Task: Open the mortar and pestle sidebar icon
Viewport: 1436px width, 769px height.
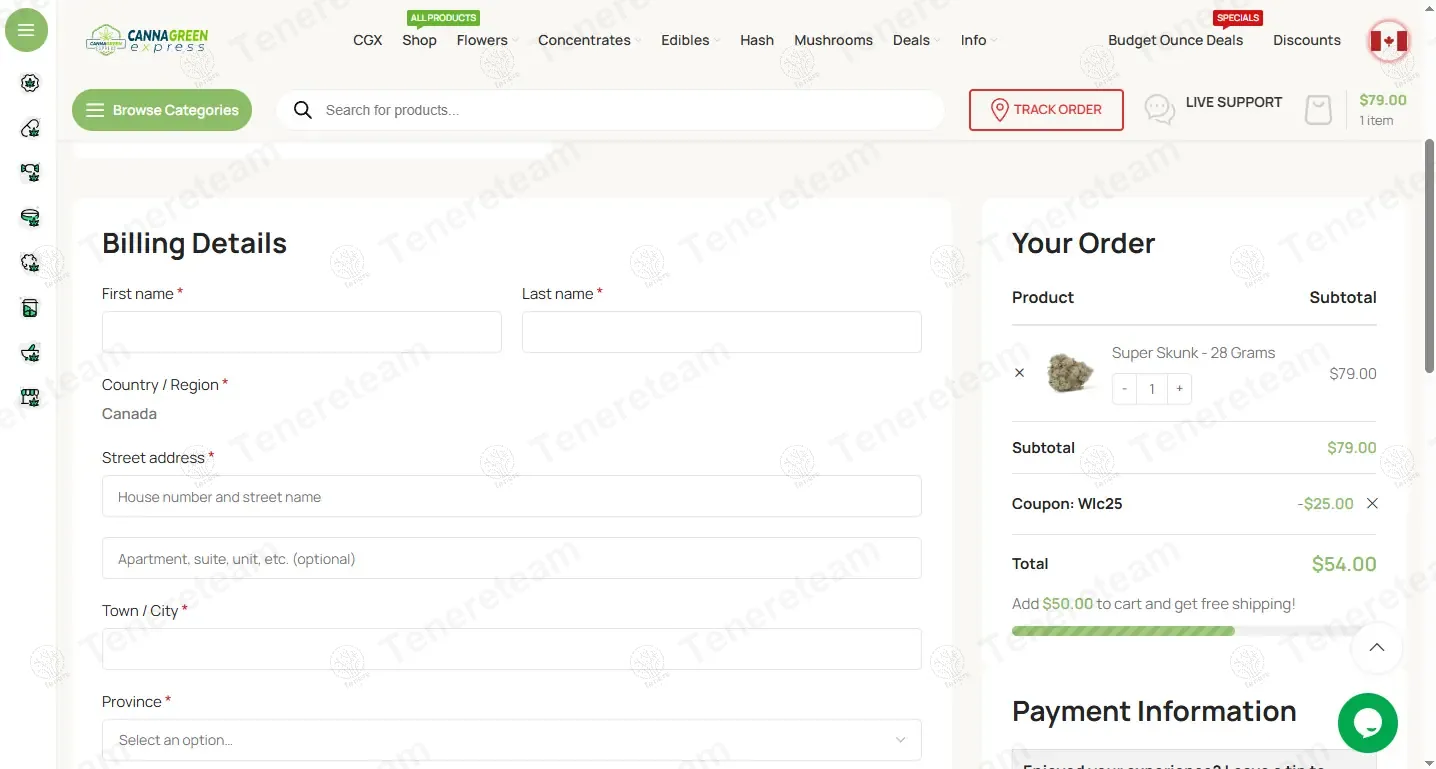Action: point(30,352)
